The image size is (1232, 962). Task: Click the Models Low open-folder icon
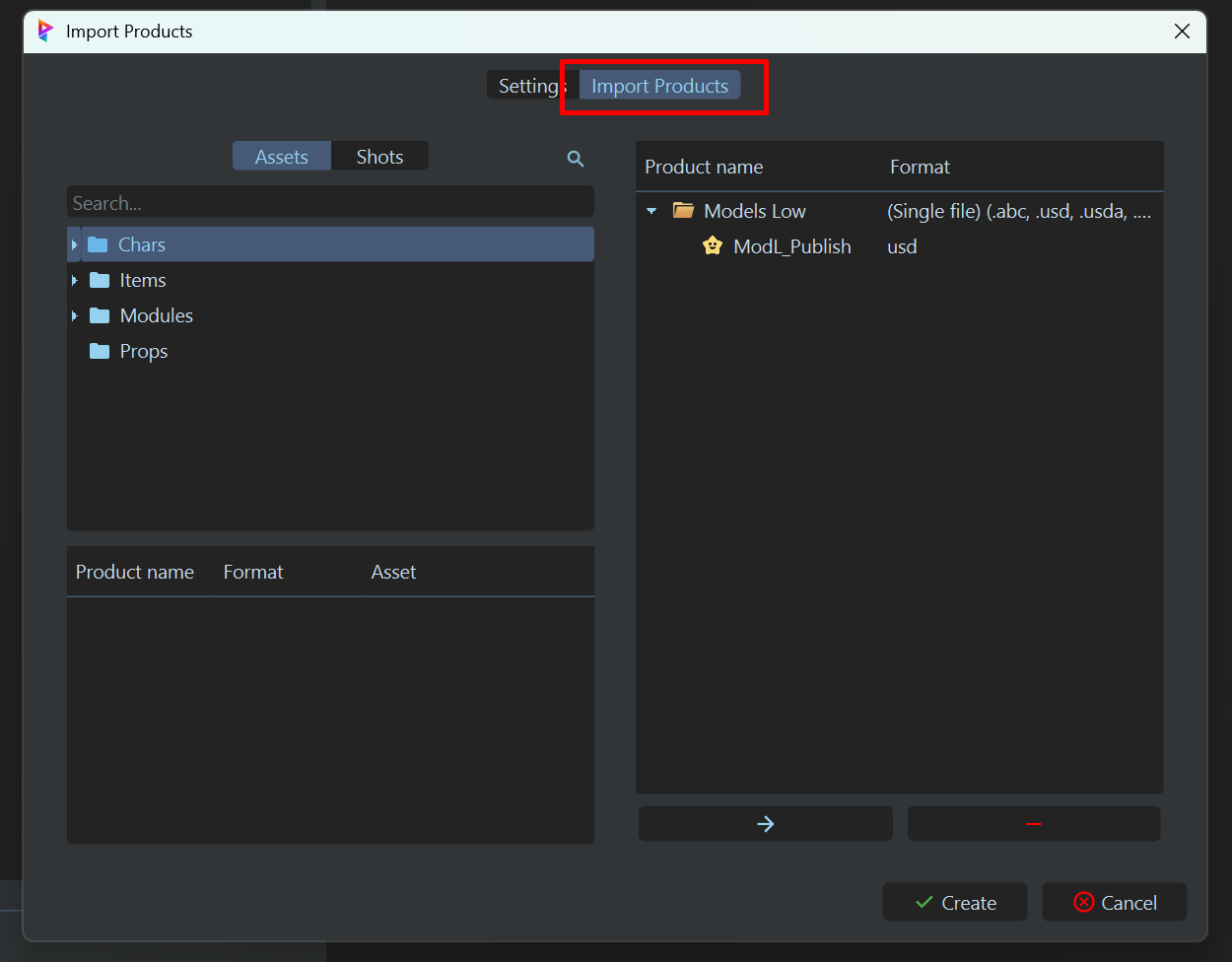[683, 211]
